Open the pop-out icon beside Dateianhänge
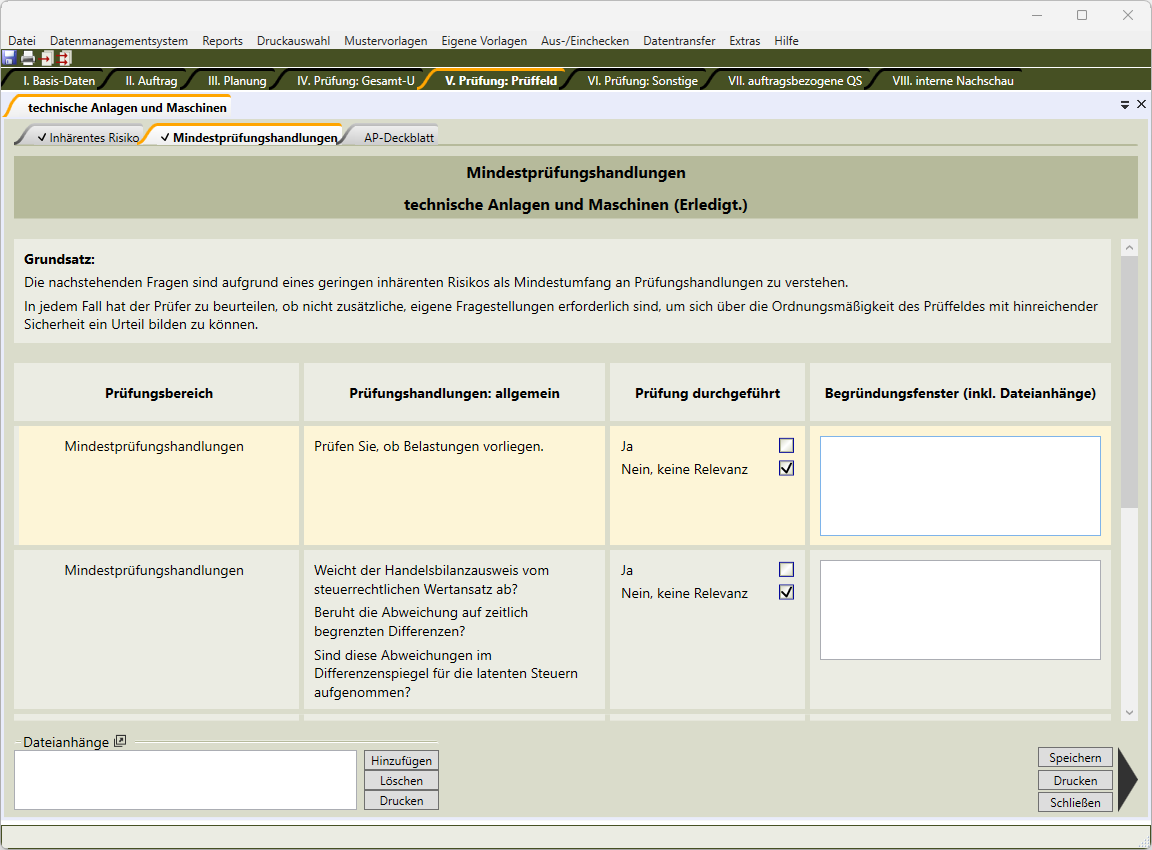 120,741
